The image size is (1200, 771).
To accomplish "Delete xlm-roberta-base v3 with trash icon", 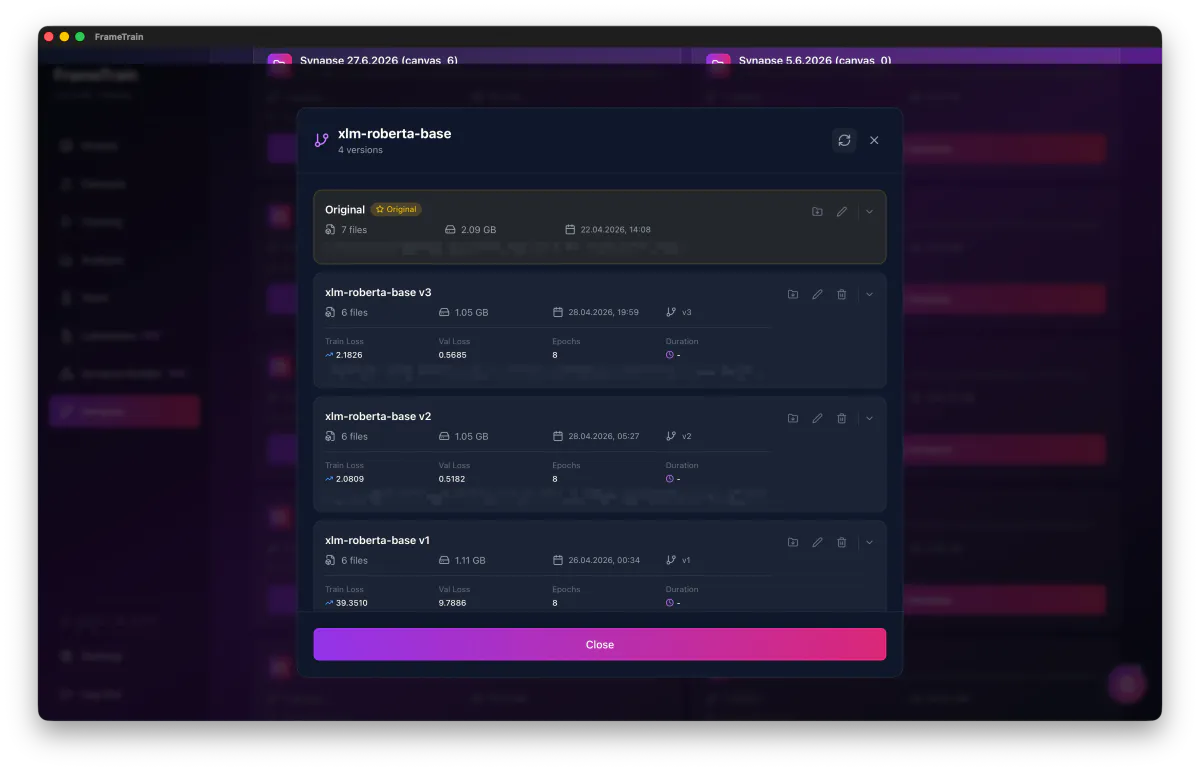I will (x=842, y=294).
